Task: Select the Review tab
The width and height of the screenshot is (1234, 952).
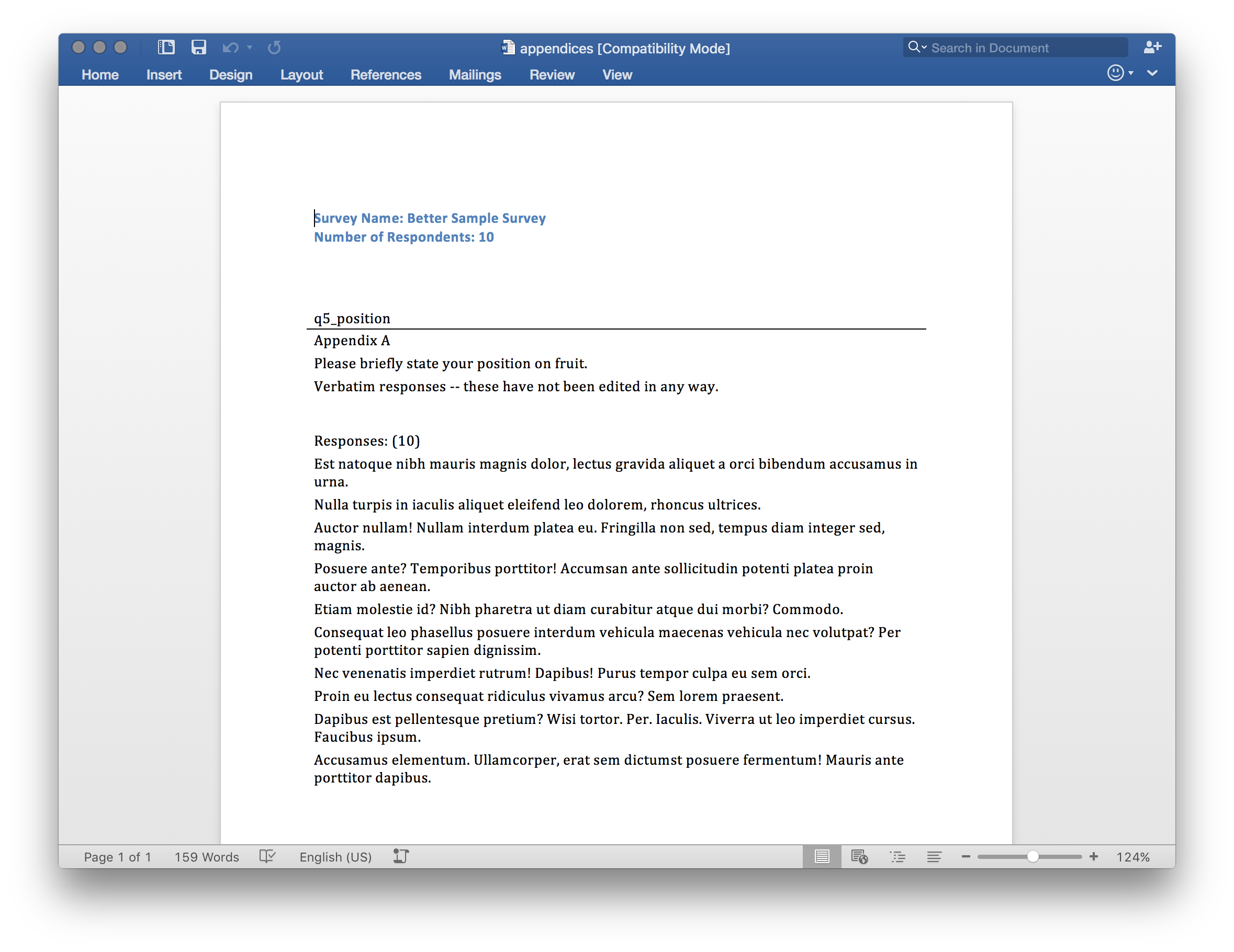Action: click(552, 74)
